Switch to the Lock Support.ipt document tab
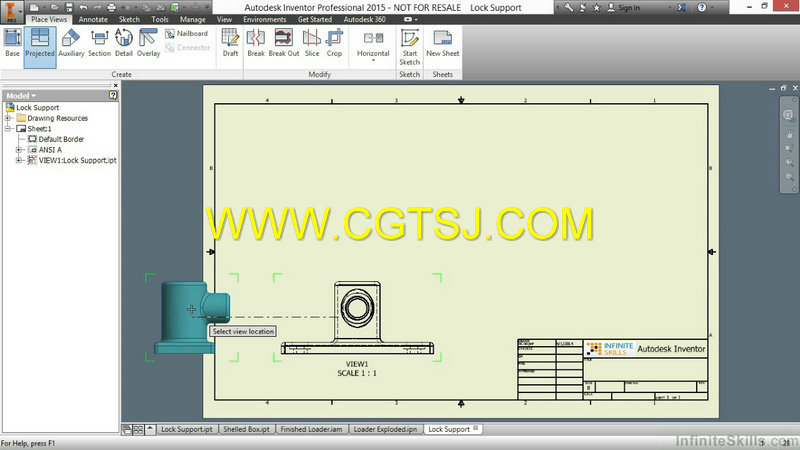This screenshot has width=800, height=450. coord(187,430)
